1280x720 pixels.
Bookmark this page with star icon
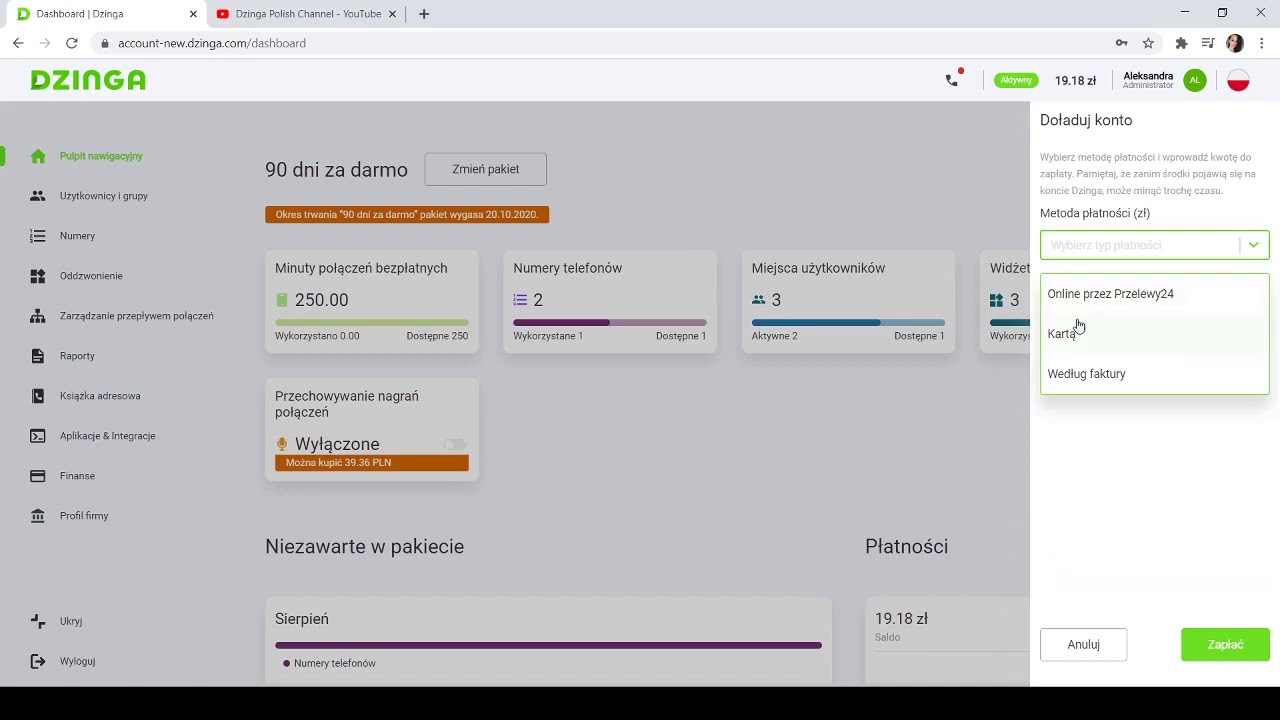click(x=1148, y=43)
